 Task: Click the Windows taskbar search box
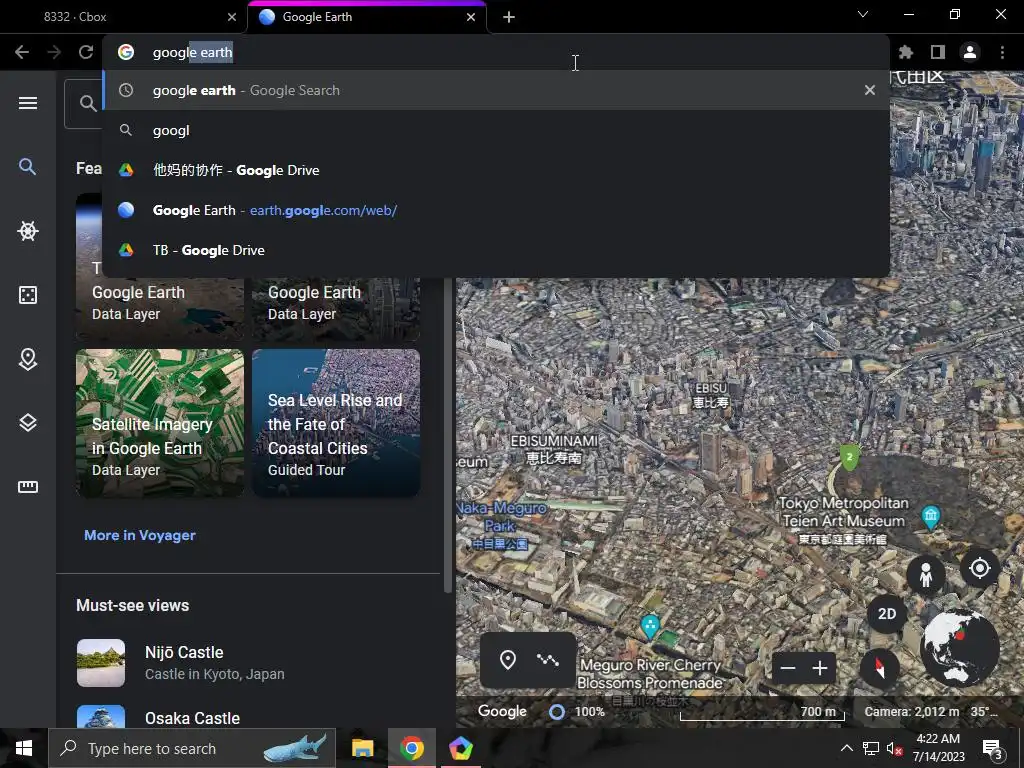pos(192,748)
